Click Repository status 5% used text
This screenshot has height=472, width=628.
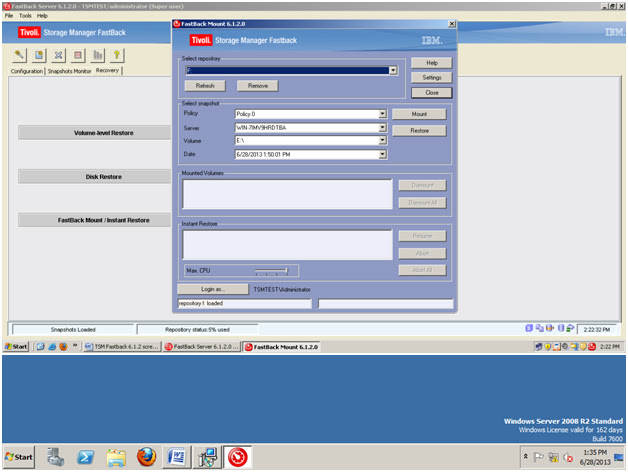197,330
